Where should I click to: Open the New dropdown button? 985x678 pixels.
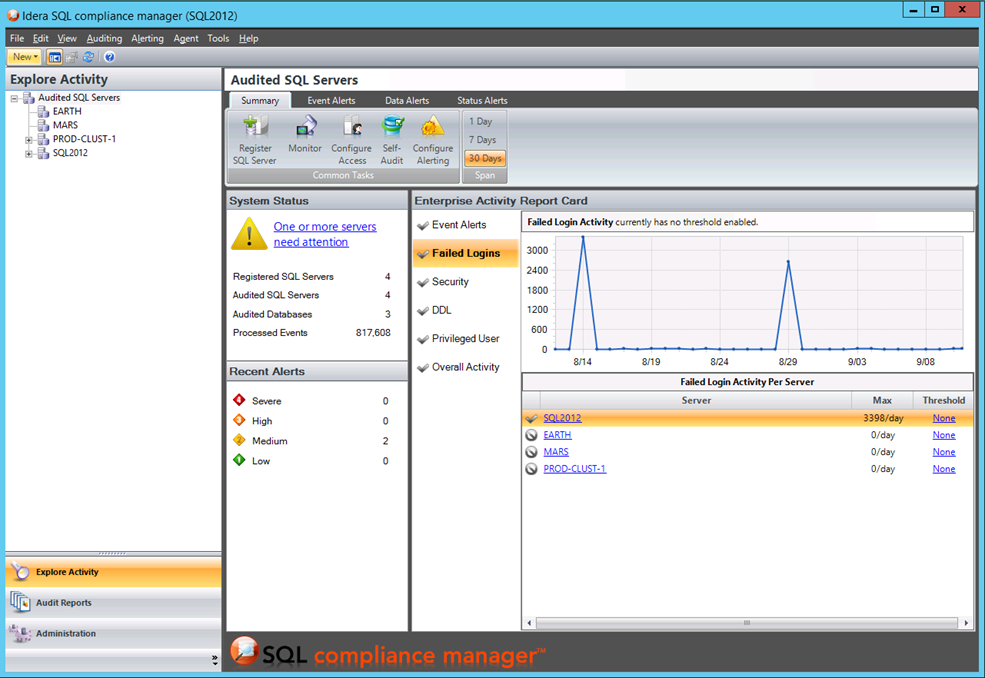pos(24,57)
